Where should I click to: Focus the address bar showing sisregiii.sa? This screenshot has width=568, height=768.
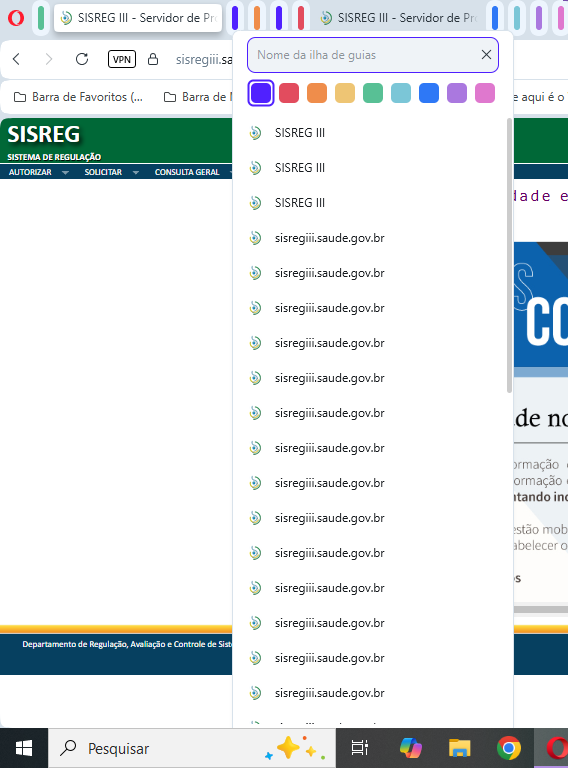point(204,60)
